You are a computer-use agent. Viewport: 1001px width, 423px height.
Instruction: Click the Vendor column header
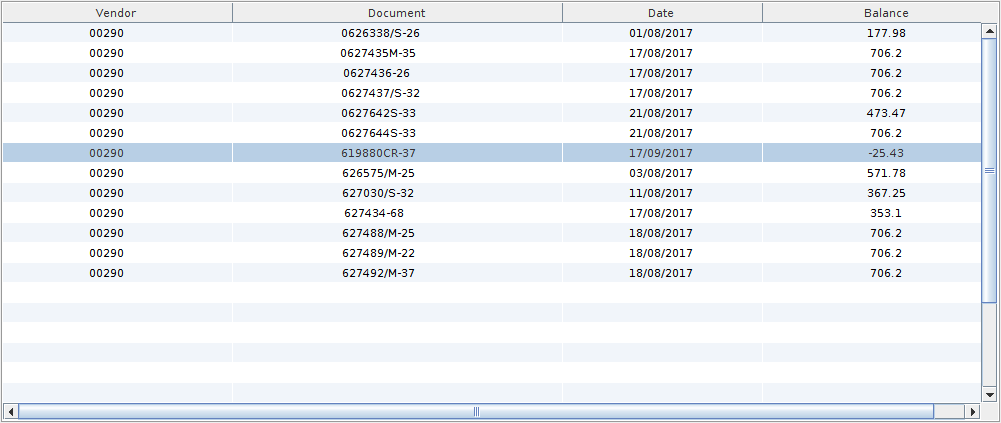[116, 13]
